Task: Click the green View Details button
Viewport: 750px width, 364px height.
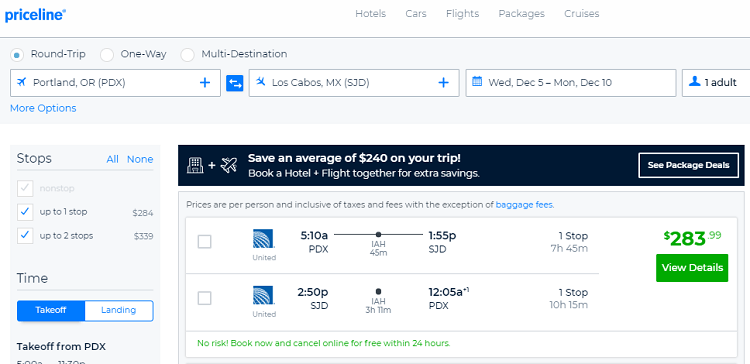Action: [692, 268]
